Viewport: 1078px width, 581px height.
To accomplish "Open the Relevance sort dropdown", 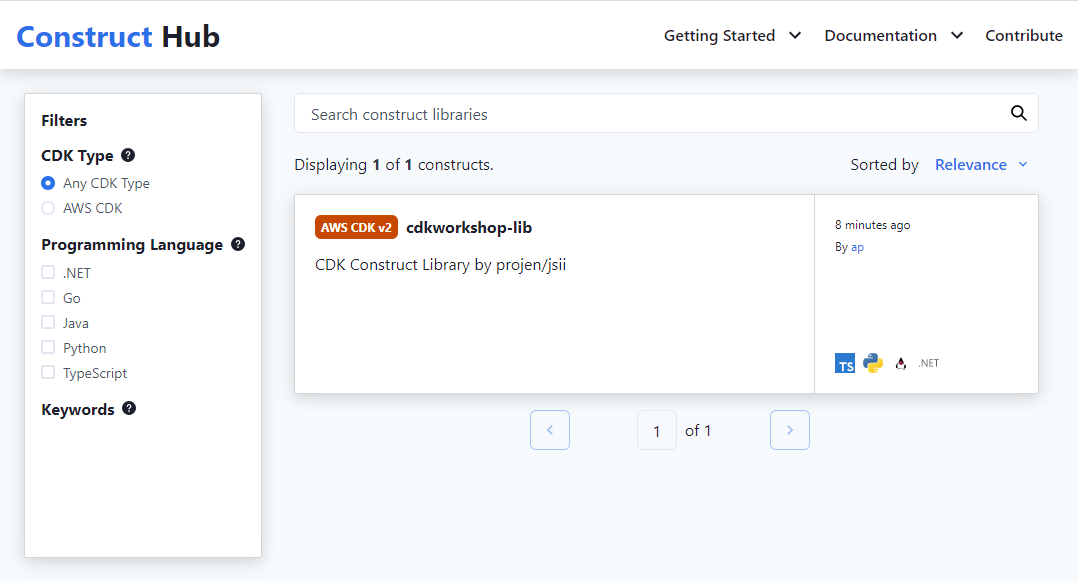I will (981, 164).
